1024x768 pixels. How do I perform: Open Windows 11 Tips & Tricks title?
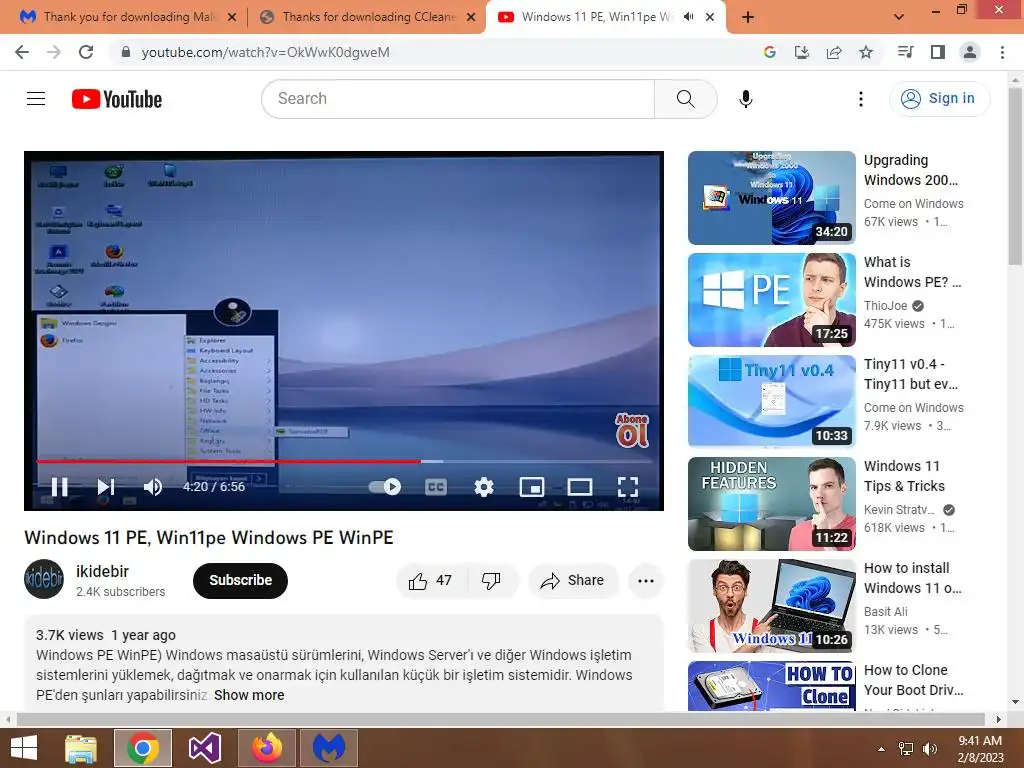click(x=904, y=476)
